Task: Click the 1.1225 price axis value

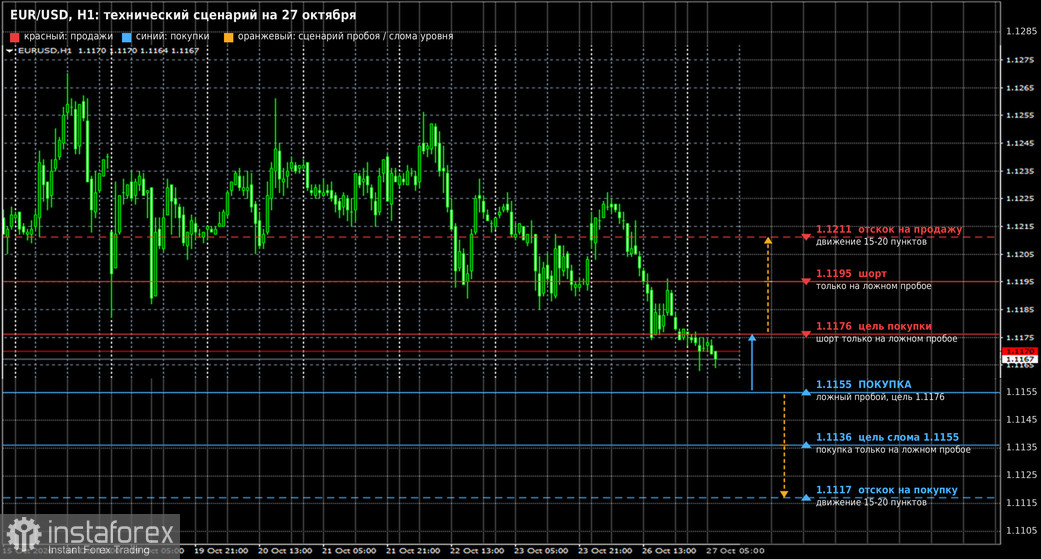Action: tap(1020, 199)
